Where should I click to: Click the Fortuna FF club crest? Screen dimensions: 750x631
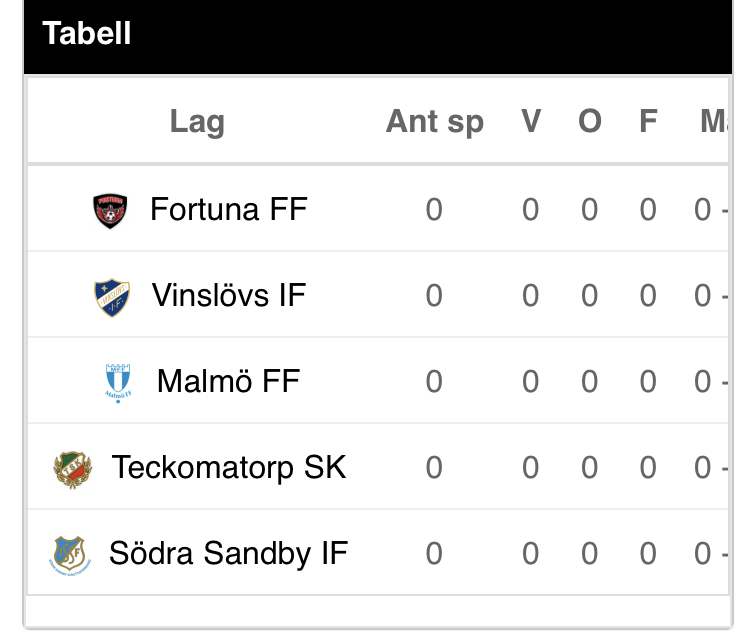click(110, 210)
